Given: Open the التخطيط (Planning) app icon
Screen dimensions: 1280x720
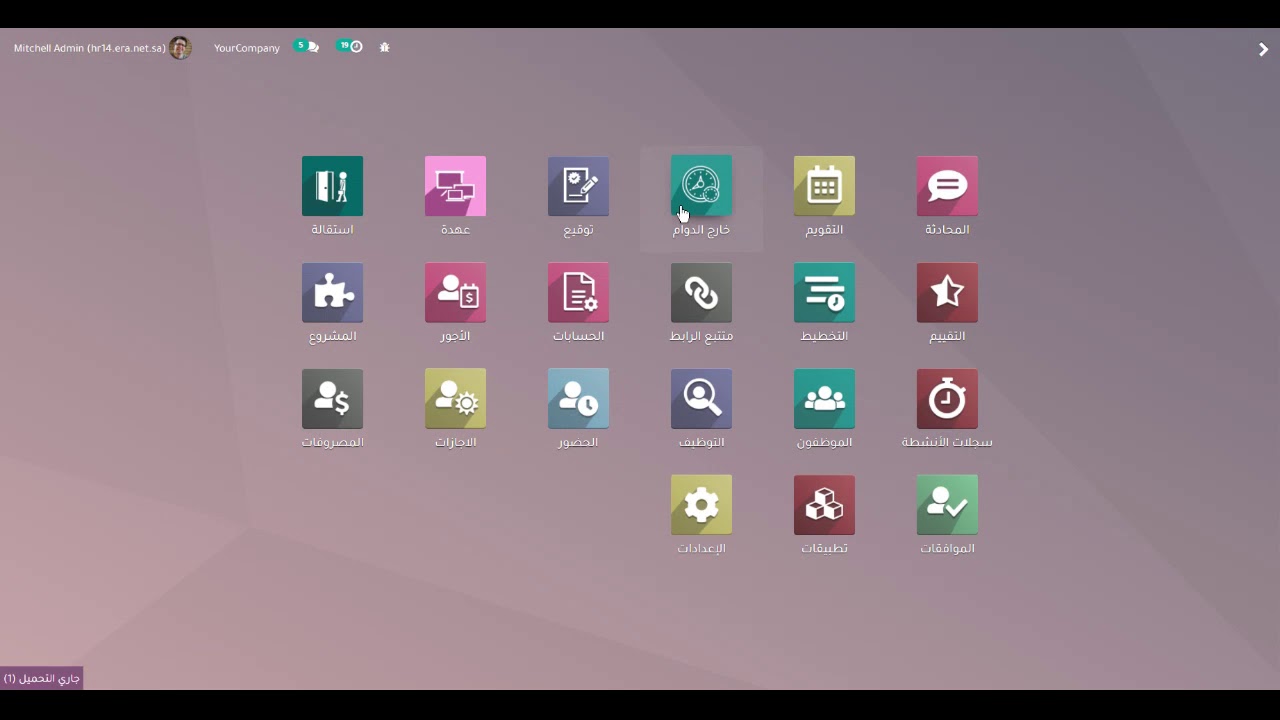Looking at the screenshot, I should tap(824, 292).
